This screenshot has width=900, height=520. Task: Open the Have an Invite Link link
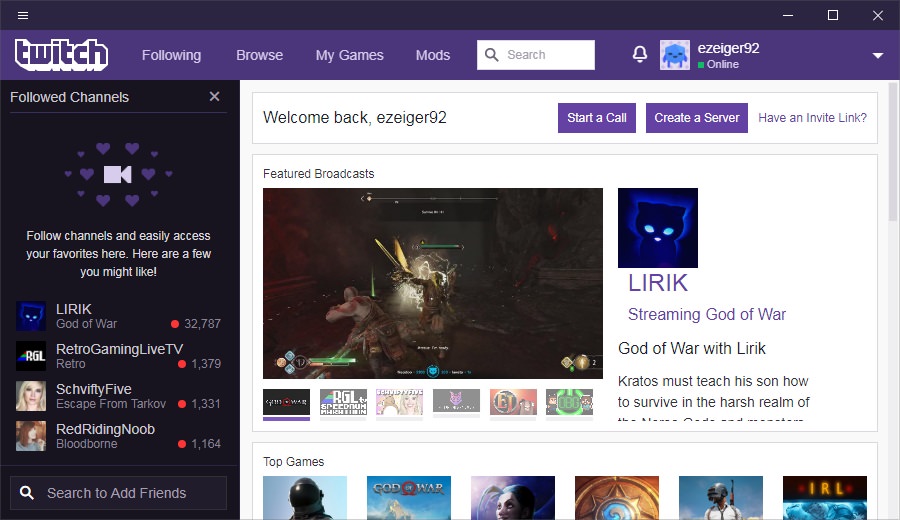pos(812,118)
